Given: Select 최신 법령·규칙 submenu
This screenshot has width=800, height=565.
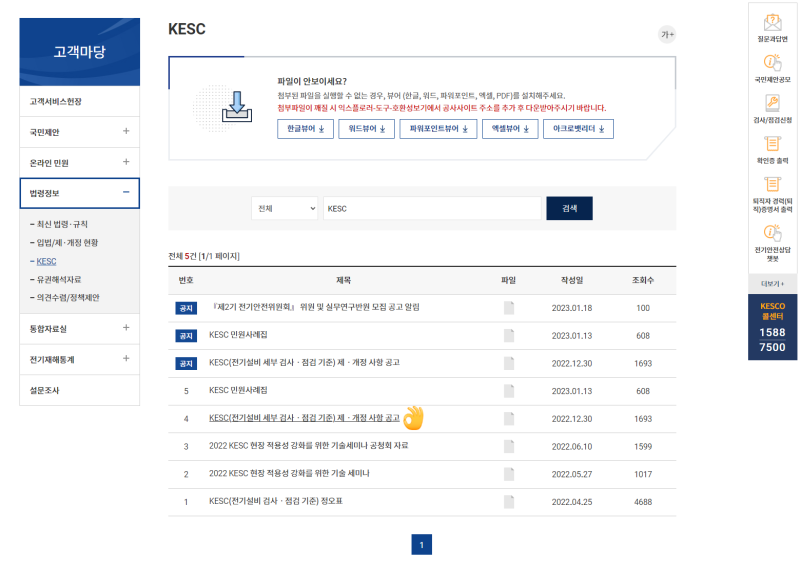Looking at the screenshot, I should 62,224.
